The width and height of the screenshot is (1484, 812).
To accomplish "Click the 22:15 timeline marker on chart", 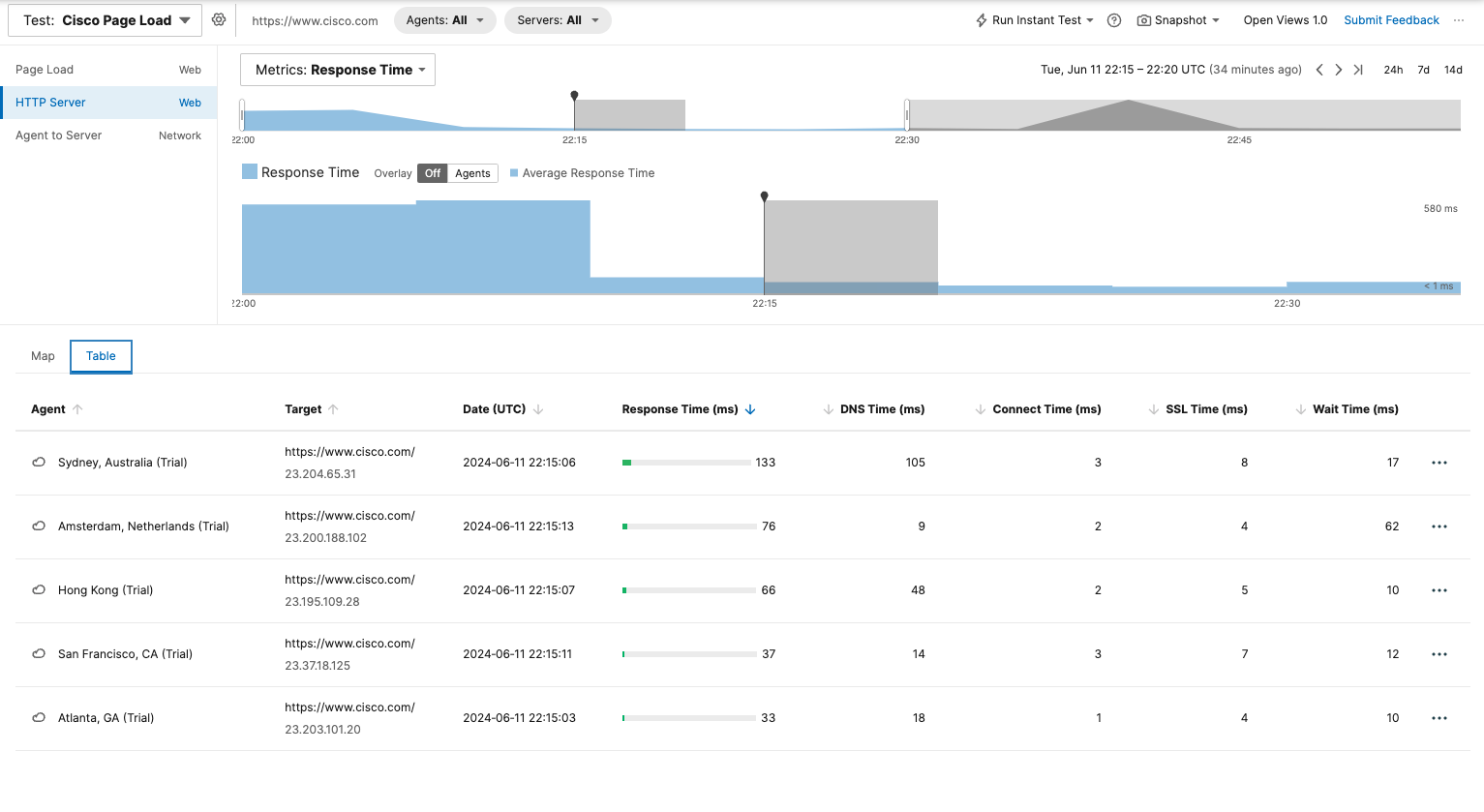I will (x=765, y=197).
